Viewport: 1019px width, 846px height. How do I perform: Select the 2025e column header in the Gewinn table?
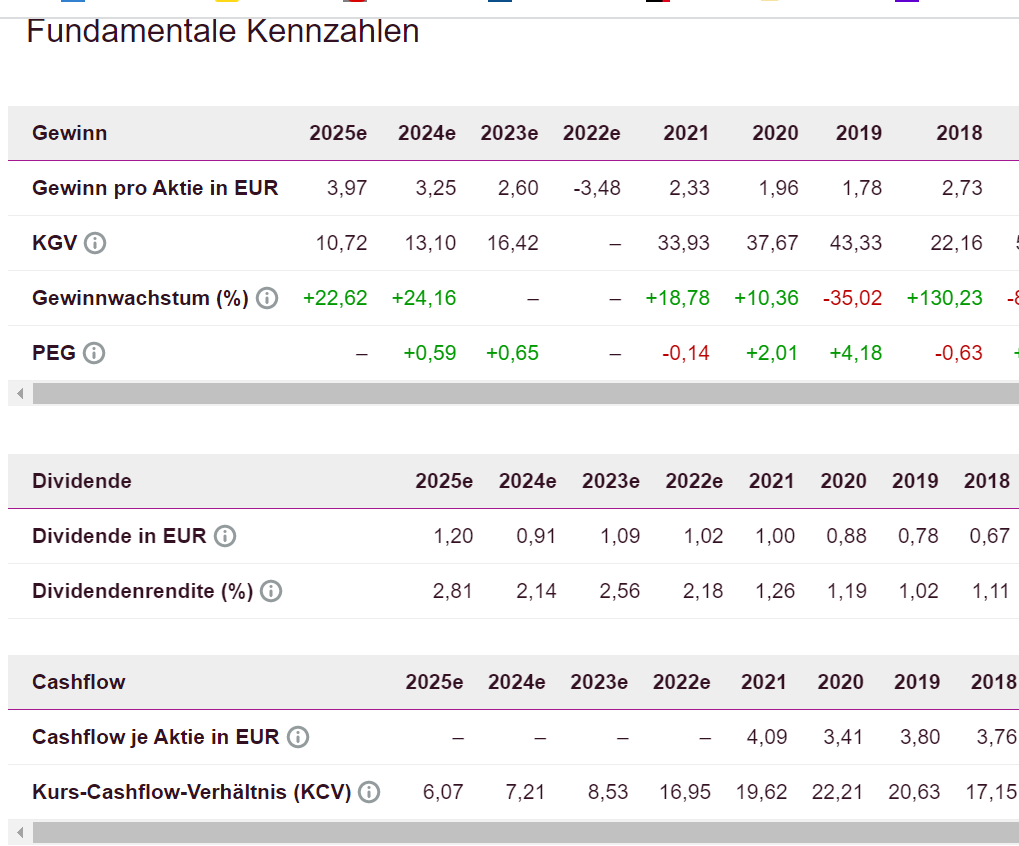pos(338,133)
